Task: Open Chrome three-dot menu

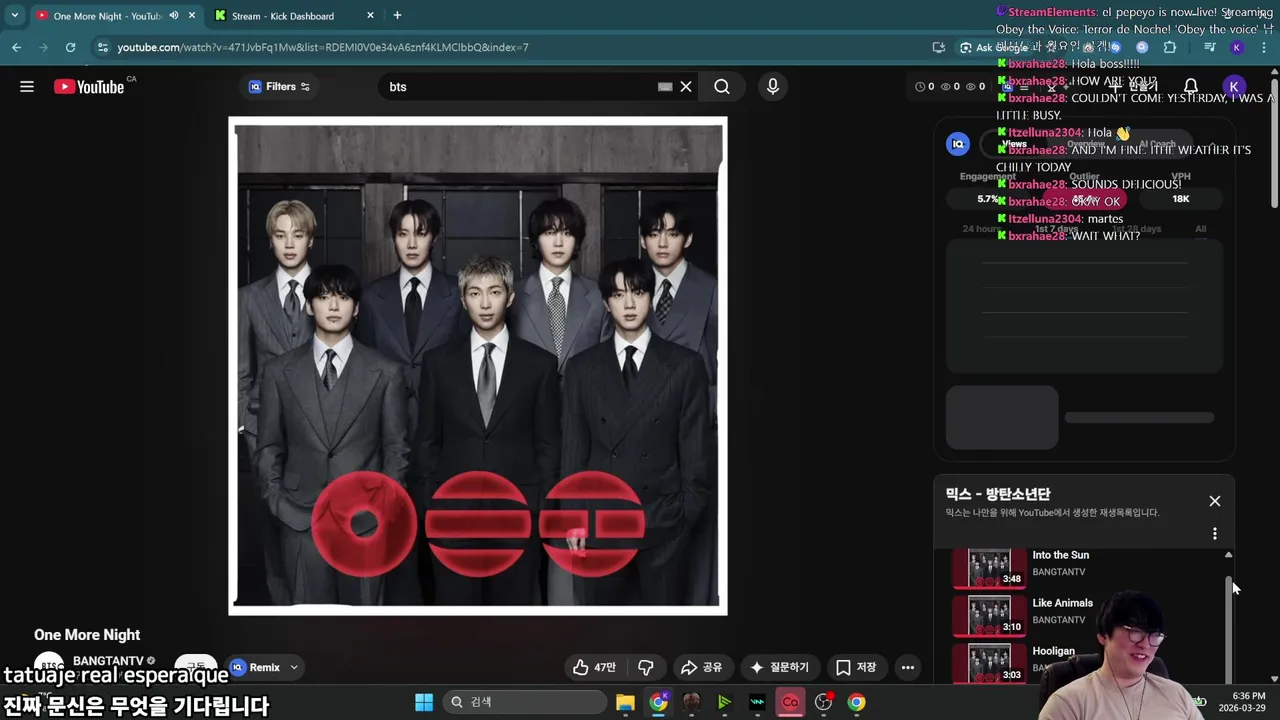Action: pos(1264,47)
